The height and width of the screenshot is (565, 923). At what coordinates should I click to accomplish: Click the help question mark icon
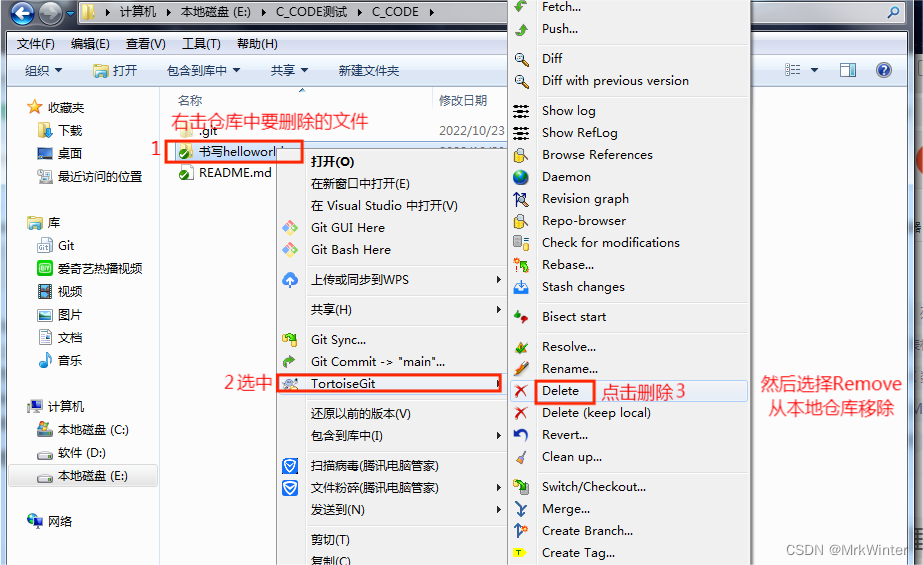point(884,70)
